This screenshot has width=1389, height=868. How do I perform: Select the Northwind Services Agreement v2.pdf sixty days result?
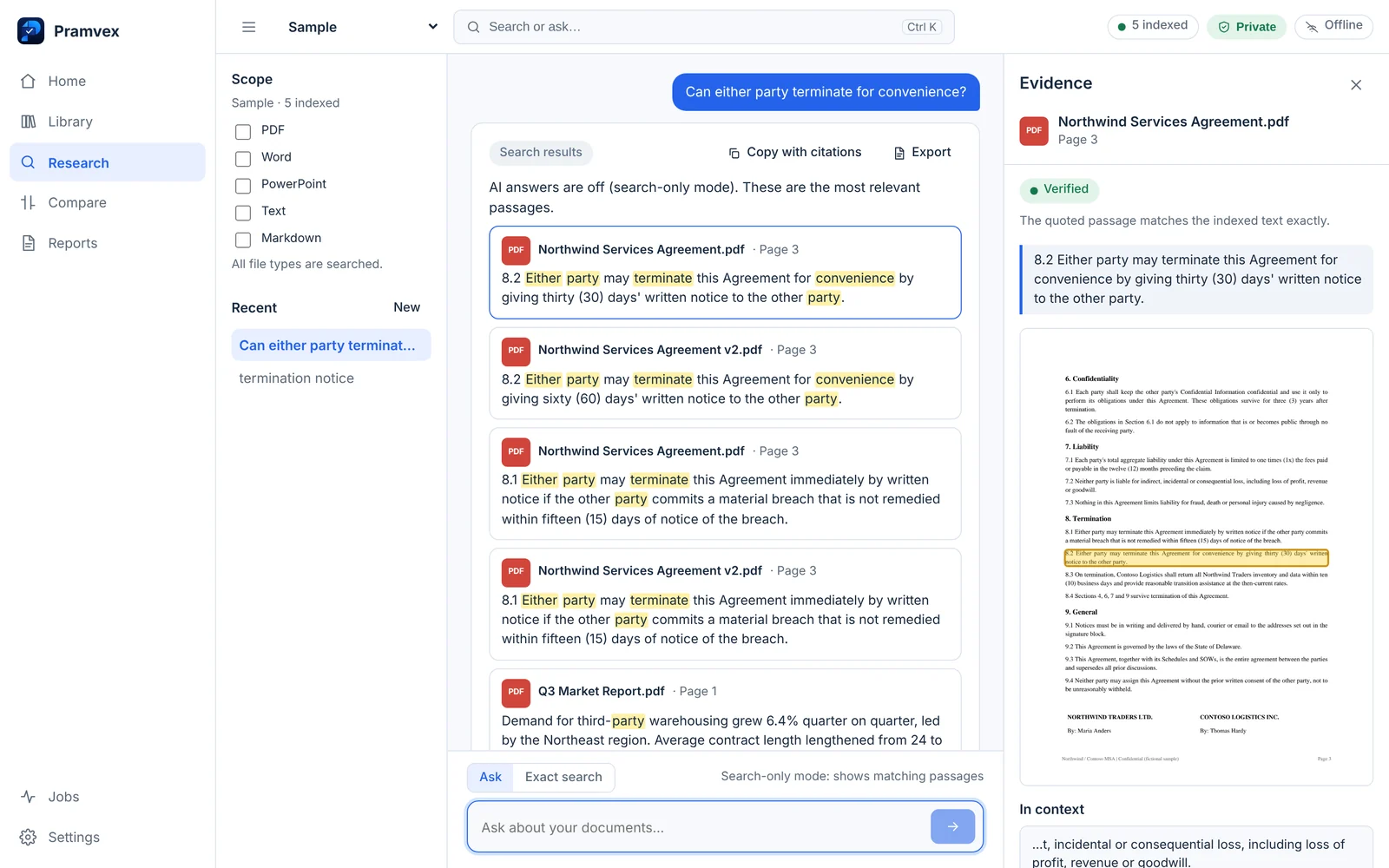point(725,373)
